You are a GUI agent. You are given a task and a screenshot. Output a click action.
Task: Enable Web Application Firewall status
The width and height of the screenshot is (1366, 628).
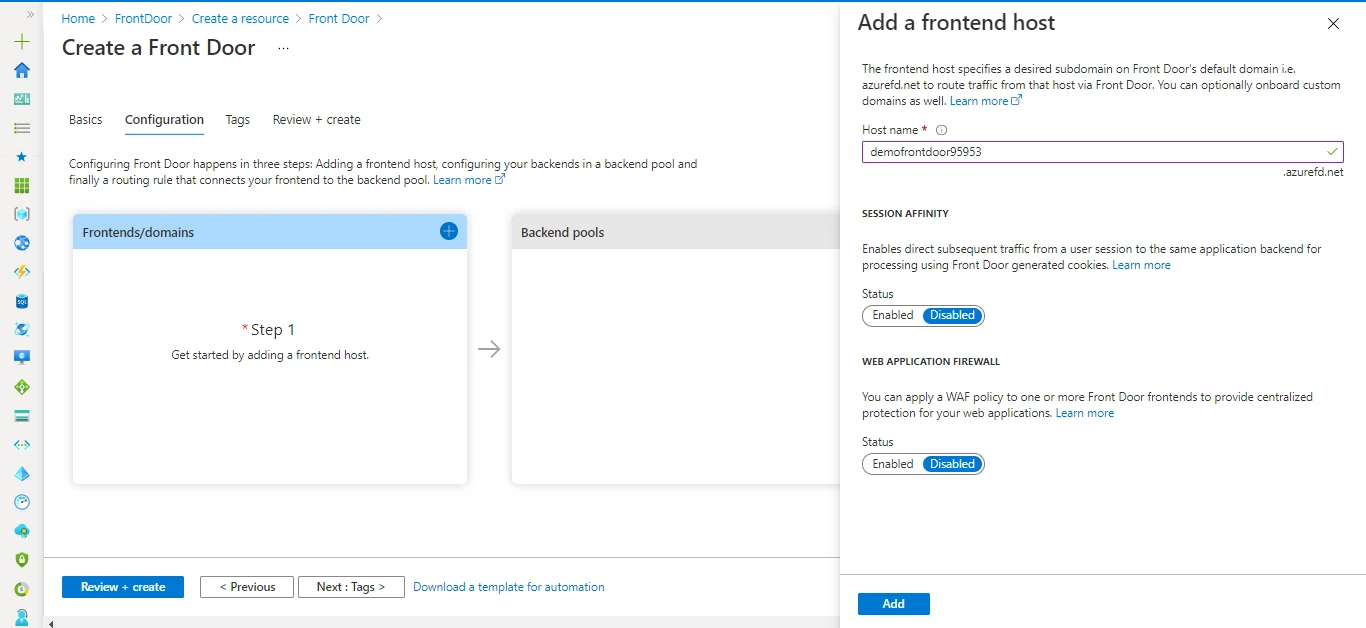click(893, 464)
